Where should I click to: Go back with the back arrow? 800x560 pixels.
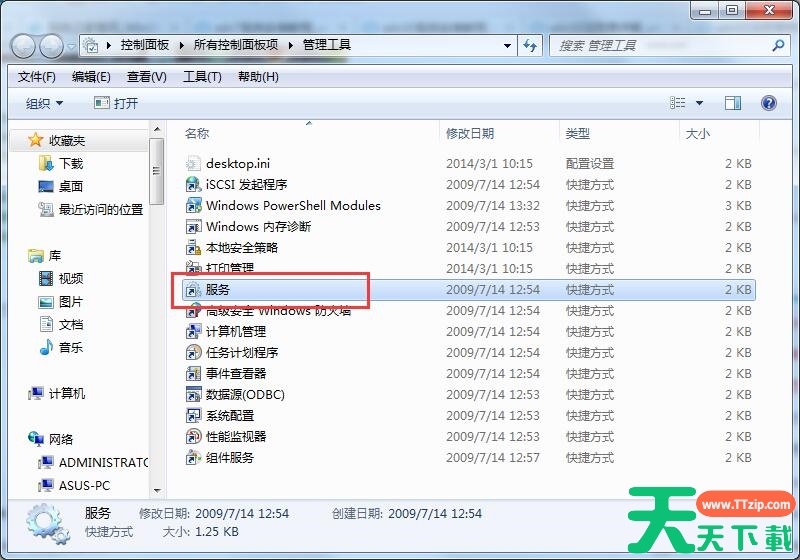(x=23, y=46)
